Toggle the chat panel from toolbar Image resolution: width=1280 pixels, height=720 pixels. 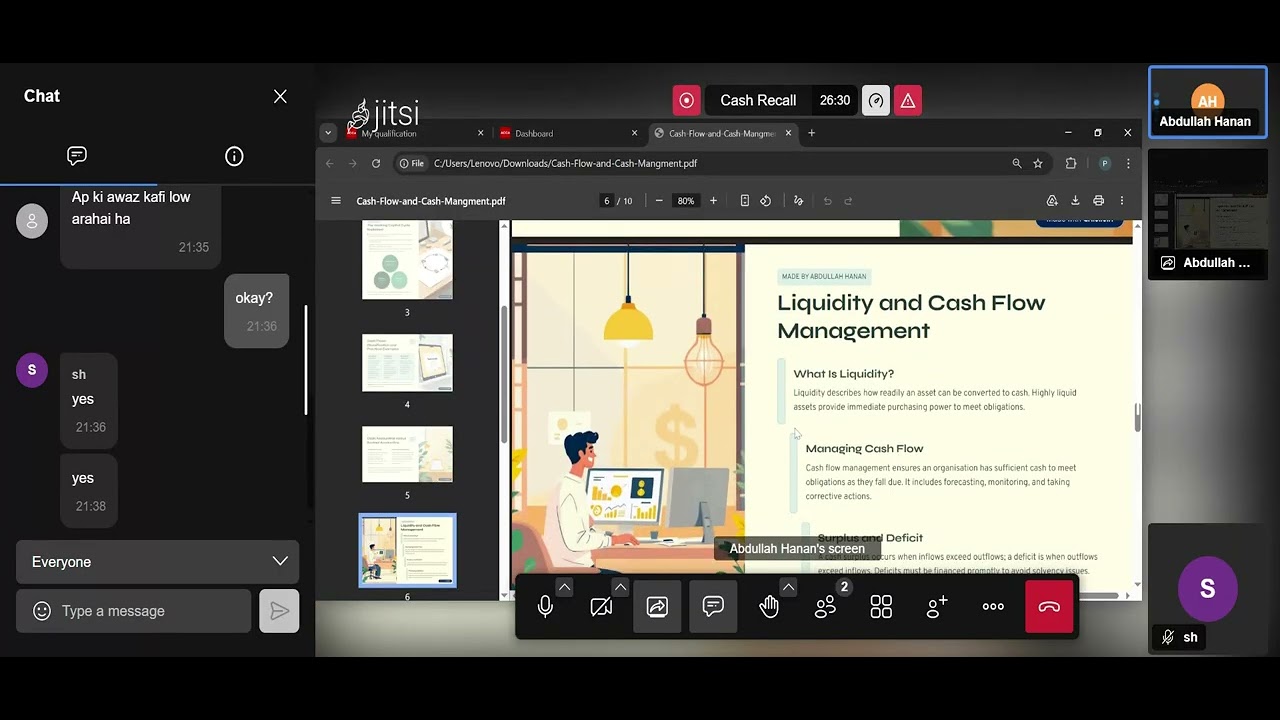pyautogui.click(x=713, y=607)
